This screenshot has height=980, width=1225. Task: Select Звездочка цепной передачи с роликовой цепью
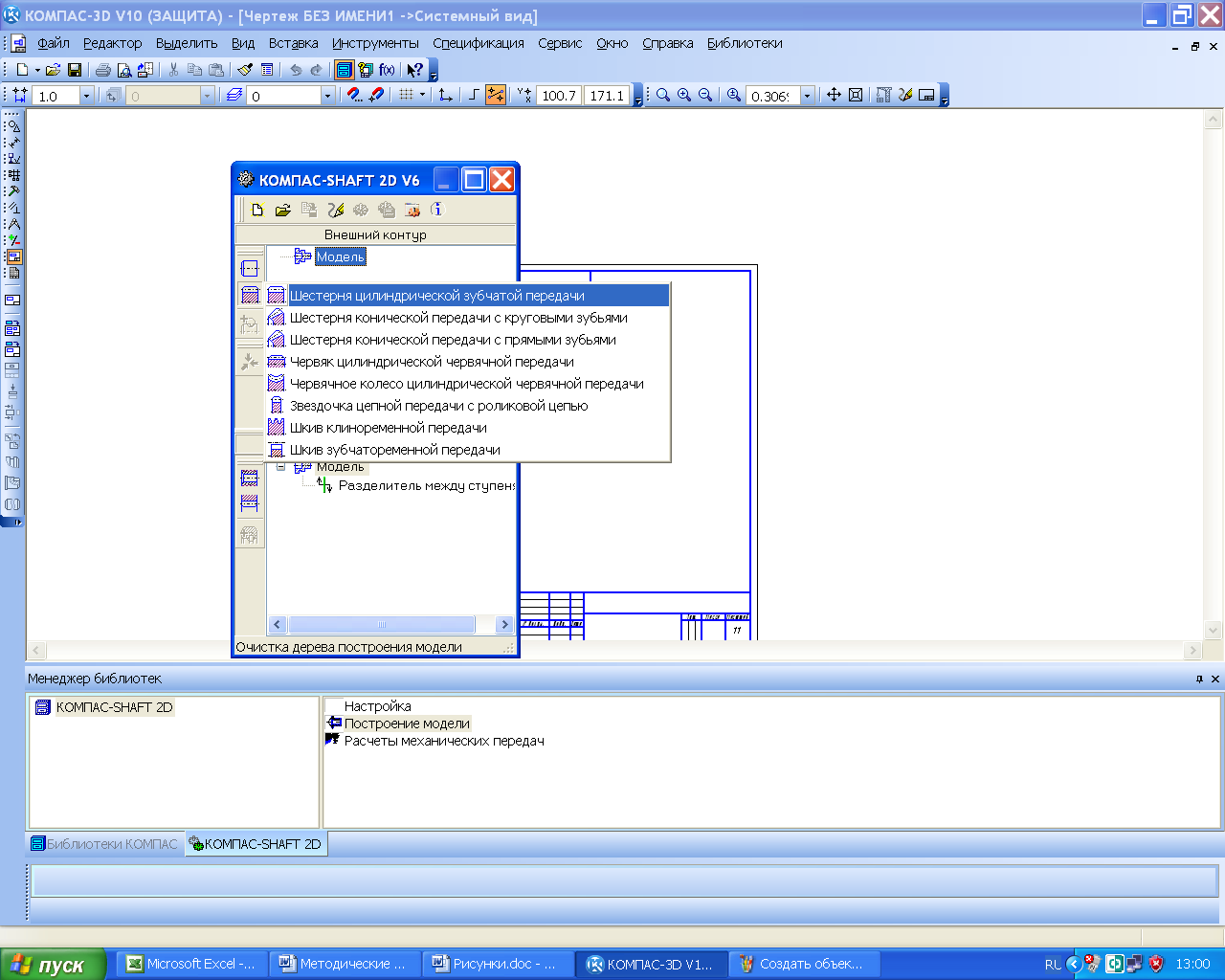tap(467, 406)
